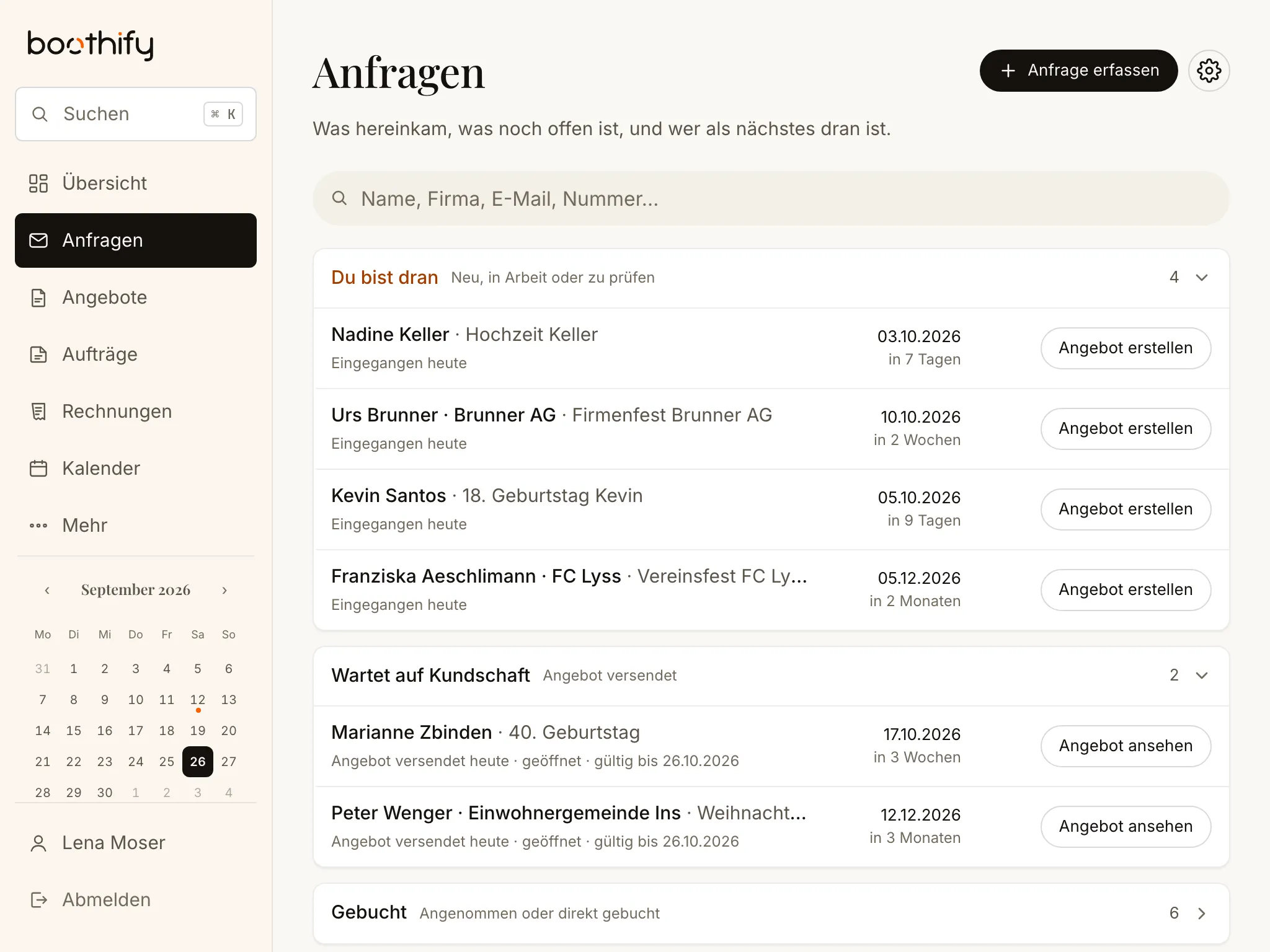
Task: View Angebot for Marianne Zbinden
Action: click(1126, 746)
